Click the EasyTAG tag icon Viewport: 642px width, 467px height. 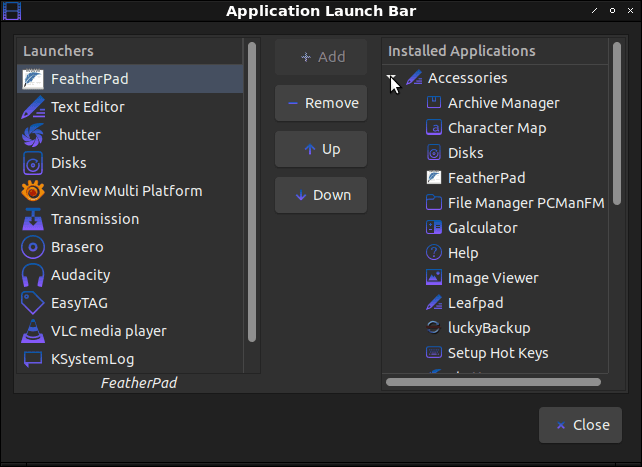(x=33, y=303)
